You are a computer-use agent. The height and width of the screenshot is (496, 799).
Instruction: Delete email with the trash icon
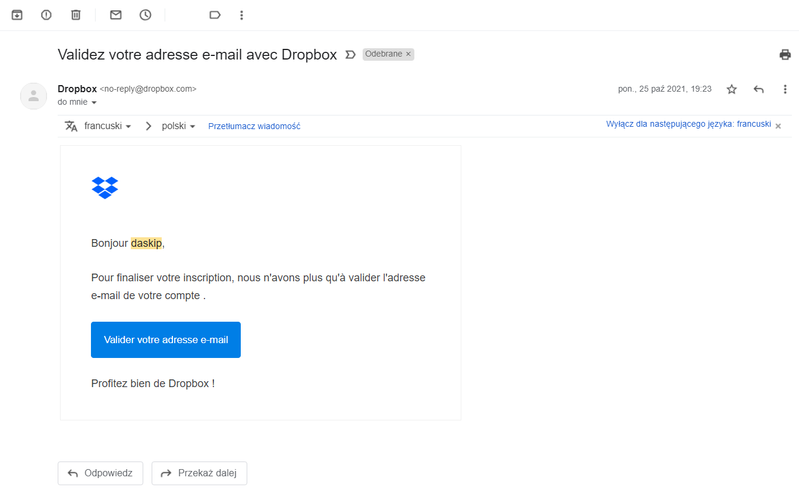coord(75,15)
